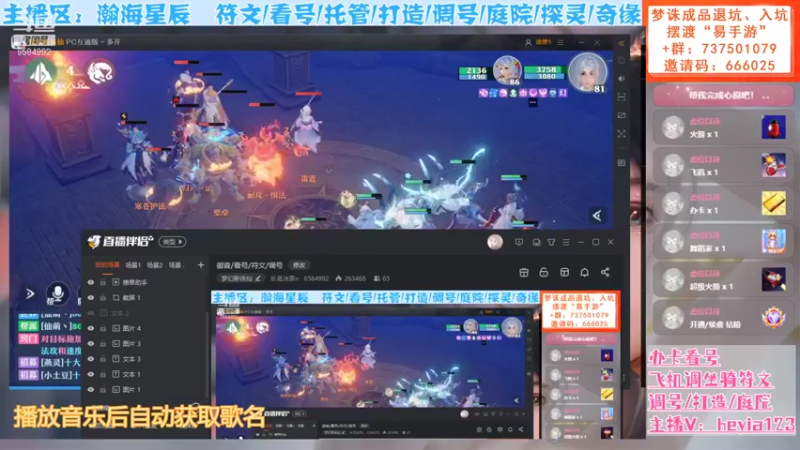Screen dimensions: 800x450
Task: Open the hamburger menu in 直播伴侣 title bar
Action: tap(566, 242)
